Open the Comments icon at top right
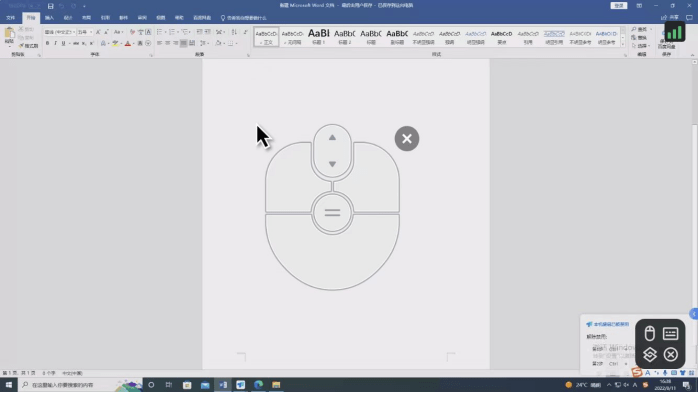Image resolution: width=698 pixels, height=393 pixels. point(689,17)
